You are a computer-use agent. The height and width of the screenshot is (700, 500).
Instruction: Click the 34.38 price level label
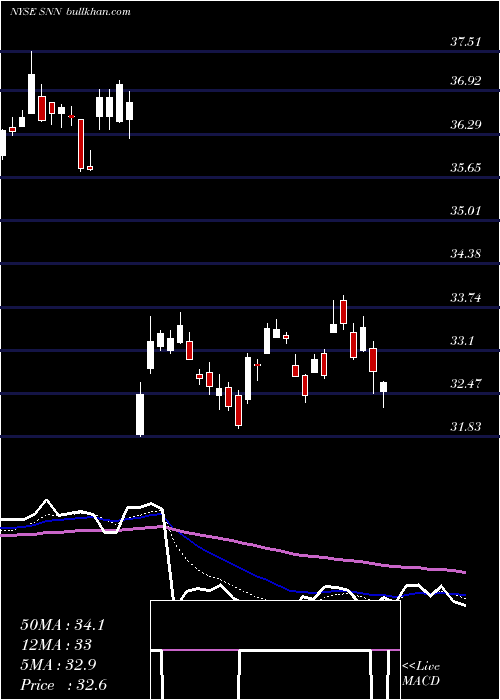pos(465,254)
